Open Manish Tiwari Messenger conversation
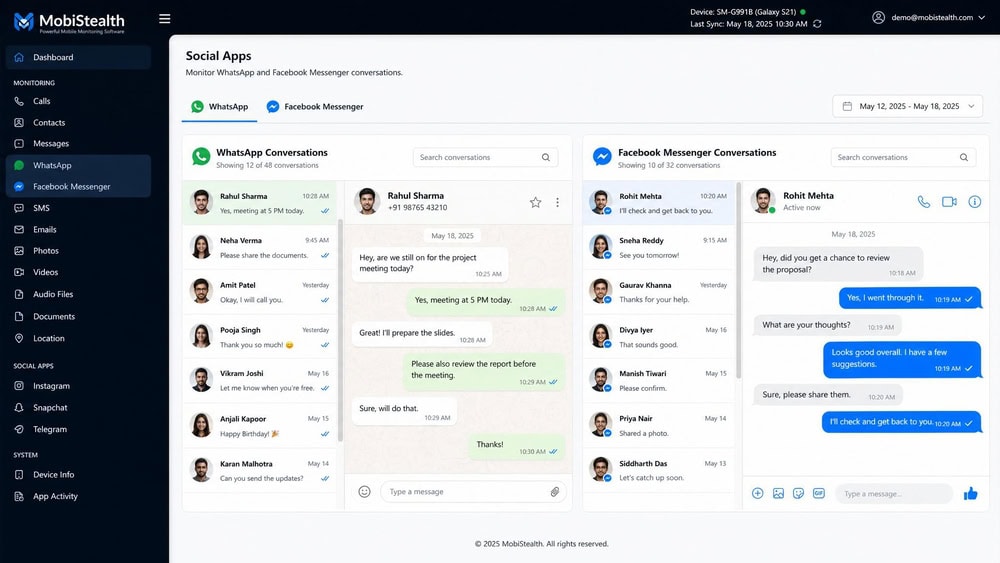Viewport: 1000px width, 563px height. pyautogui.click(x=659, y=381)
